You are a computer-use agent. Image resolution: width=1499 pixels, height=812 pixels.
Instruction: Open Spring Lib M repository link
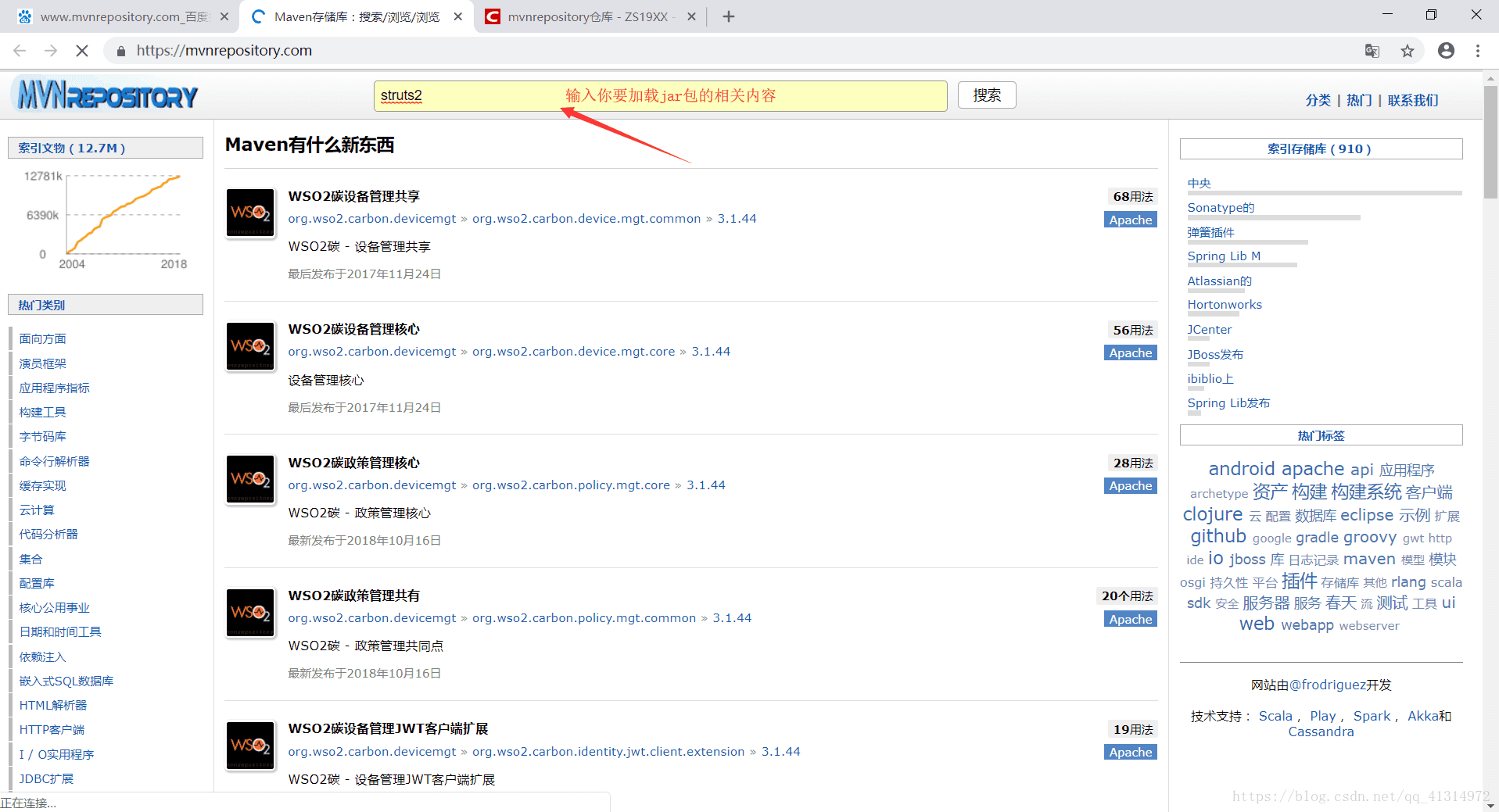[x=1224, y=256]
